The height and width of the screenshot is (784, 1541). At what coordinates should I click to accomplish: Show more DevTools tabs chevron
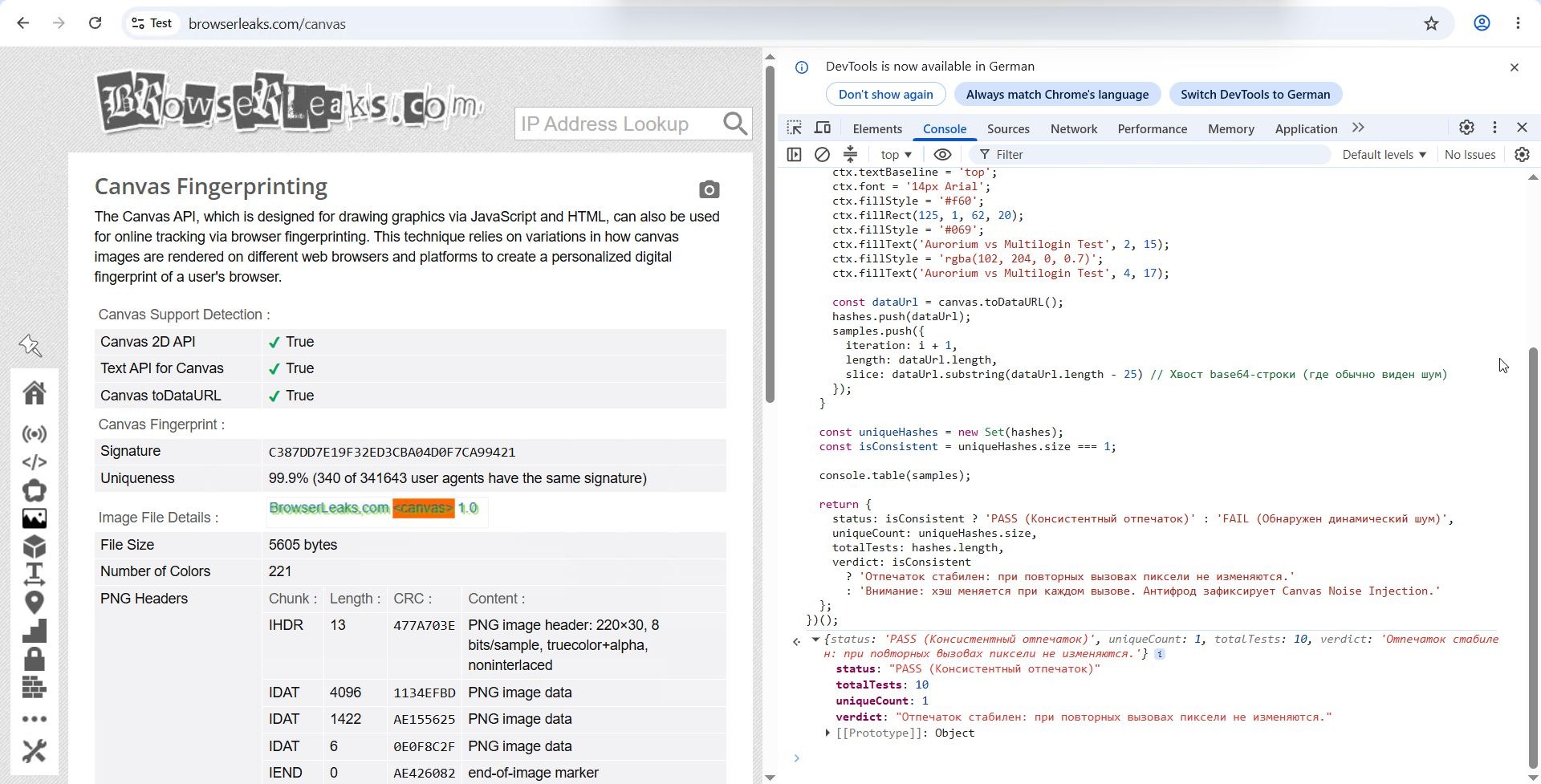coord(1358,128)
